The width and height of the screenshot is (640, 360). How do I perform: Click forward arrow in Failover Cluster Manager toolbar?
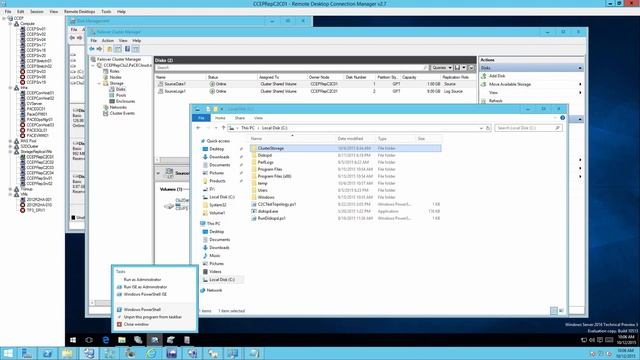coord(99,49)
